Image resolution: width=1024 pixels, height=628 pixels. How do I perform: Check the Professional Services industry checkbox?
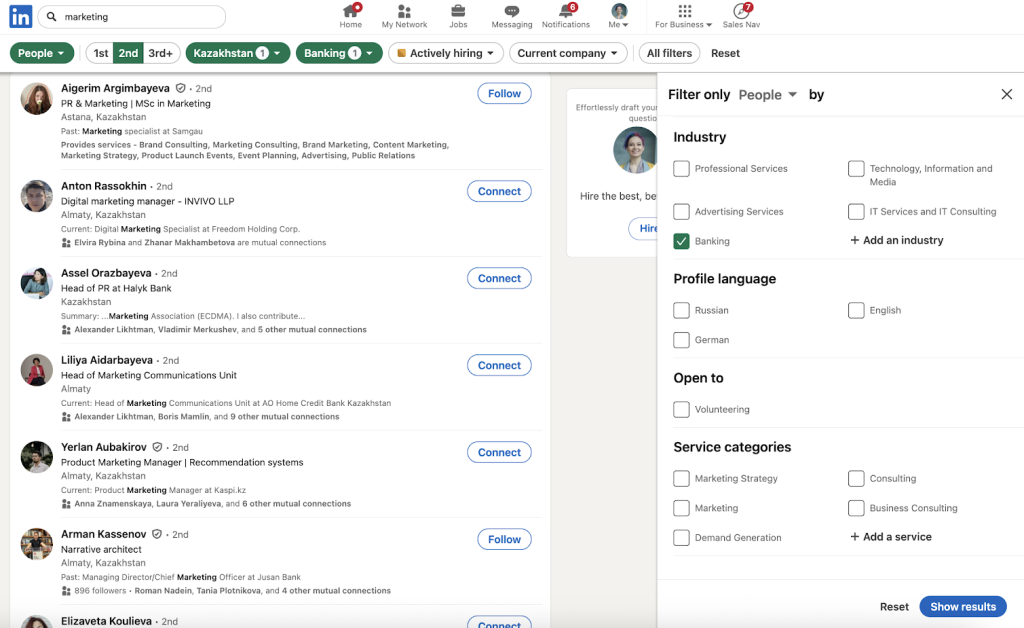coord(681,168)
